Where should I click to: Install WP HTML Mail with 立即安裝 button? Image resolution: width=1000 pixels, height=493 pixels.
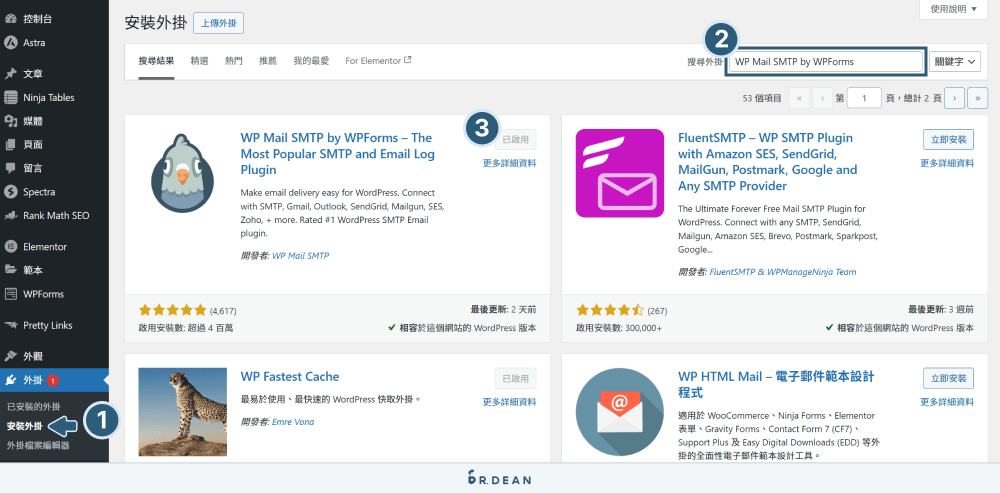click(948, 378)
